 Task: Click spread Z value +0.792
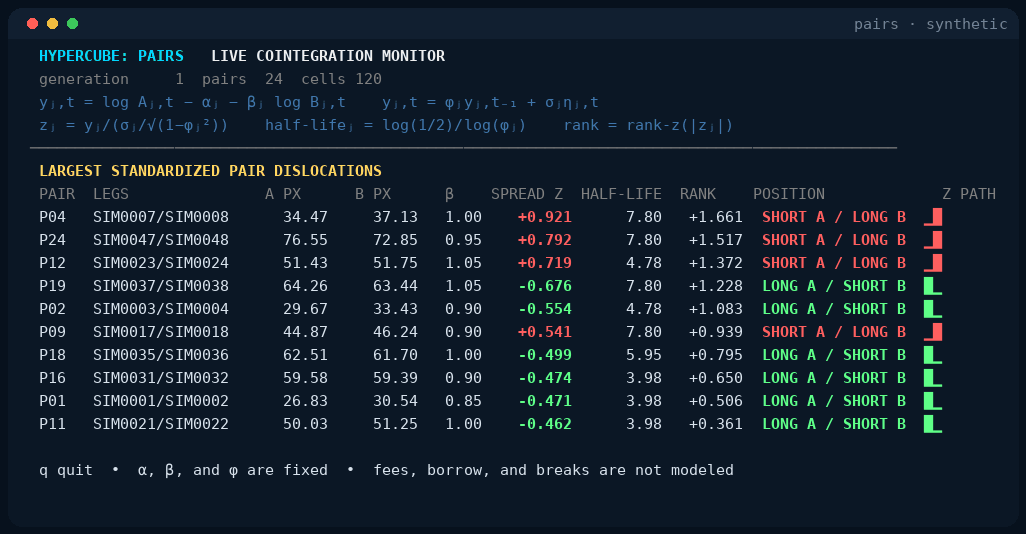tap(544, 240)
